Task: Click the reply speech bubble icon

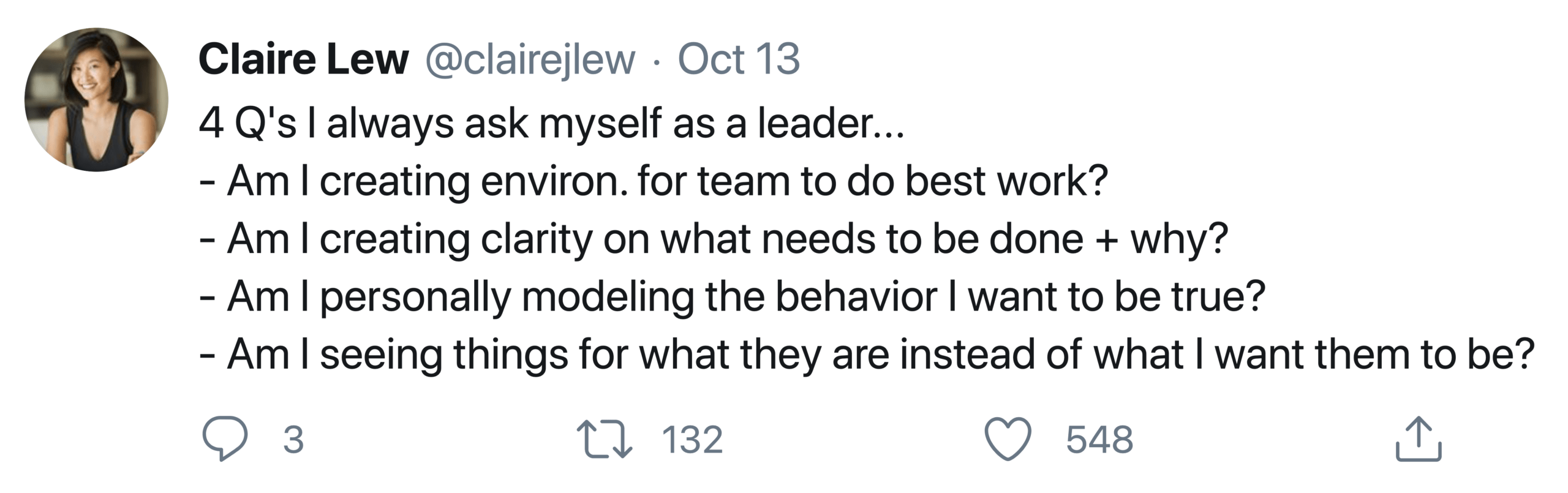Action: pyautogui.click(x=225, y=438)
